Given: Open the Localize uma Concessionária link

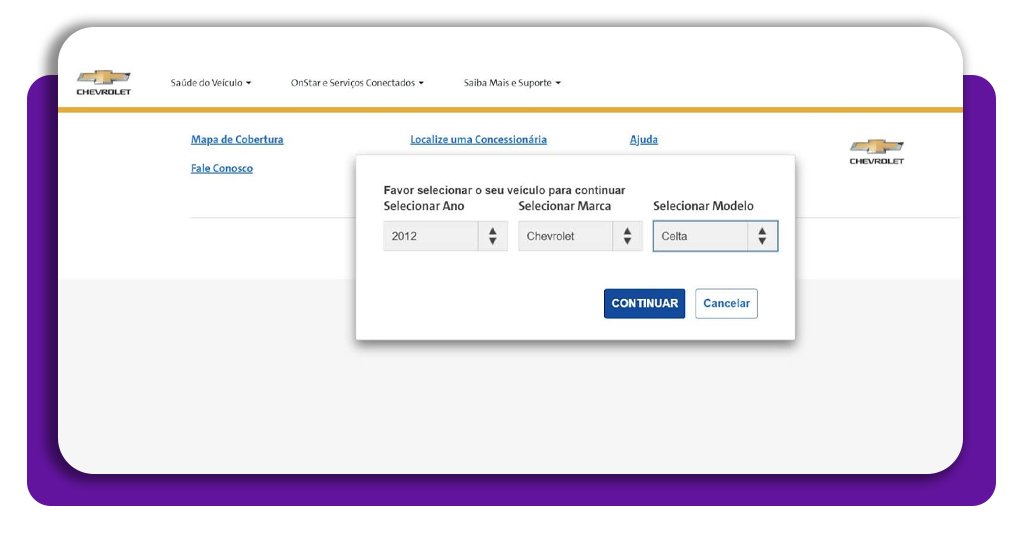Looking at the screenshot, I should point(478,140).
